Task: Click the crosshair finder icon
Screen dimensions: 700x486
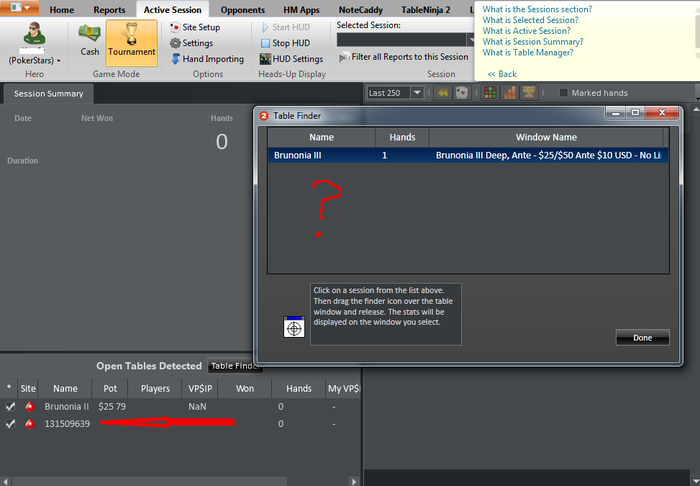Action: point(294,328)
